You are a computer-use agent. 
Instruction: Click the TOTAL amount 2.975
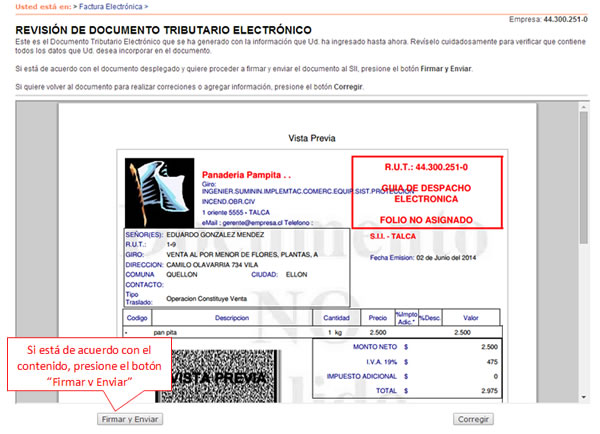coord(489,391)
